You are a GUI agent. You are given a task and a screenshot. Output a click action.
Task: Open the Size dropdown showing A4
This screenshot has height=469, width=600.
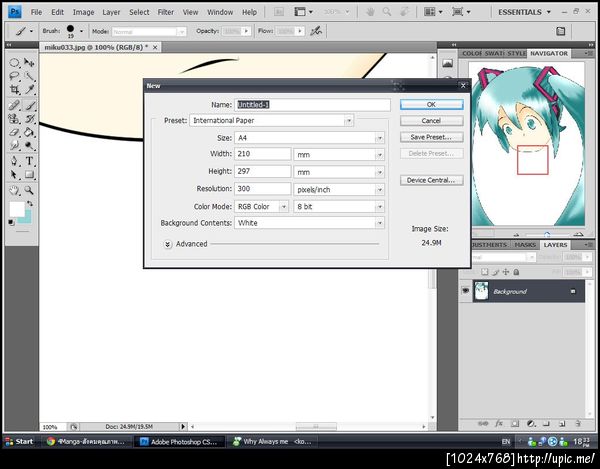[x=309, y=138]
